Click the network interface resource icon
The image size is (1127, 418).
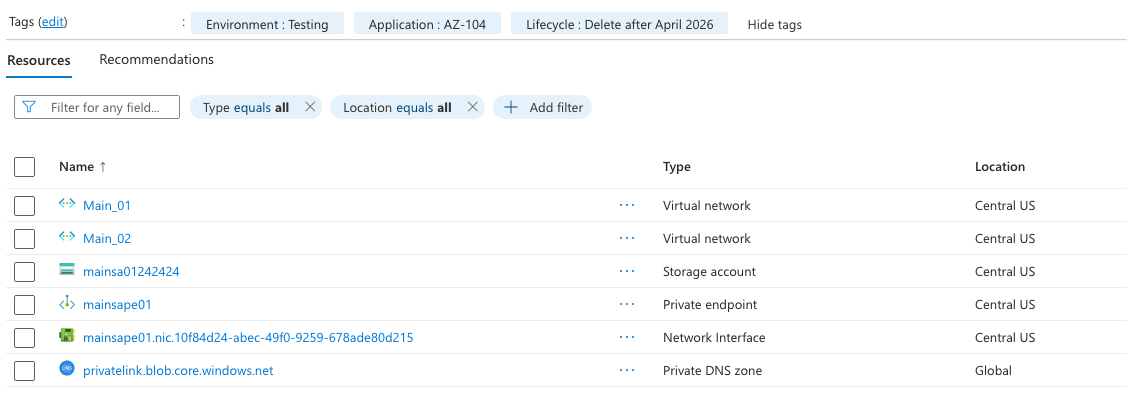(67, 337)
